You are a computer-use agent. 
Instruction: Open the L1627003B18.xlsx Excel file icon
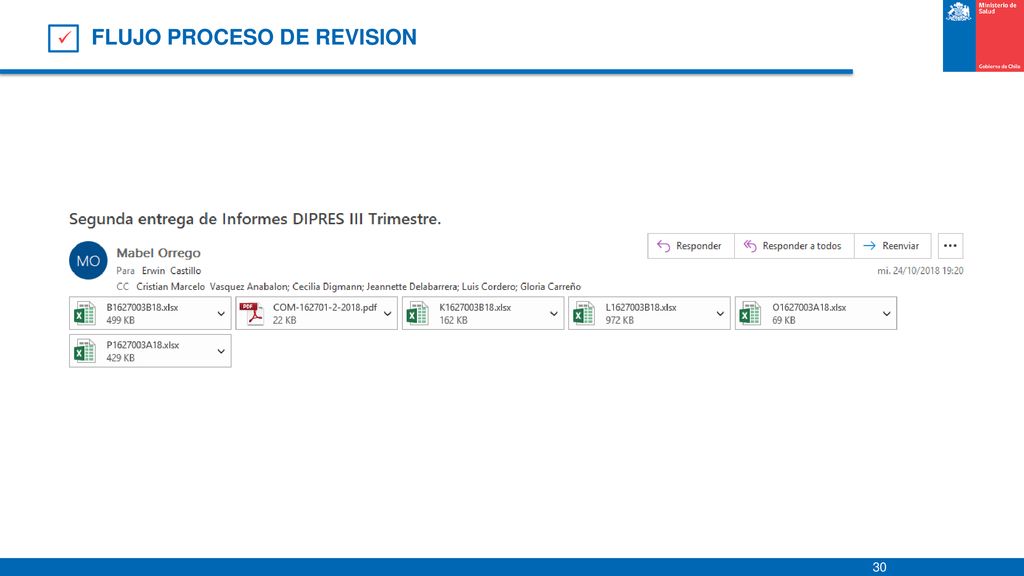click(584, 313)
